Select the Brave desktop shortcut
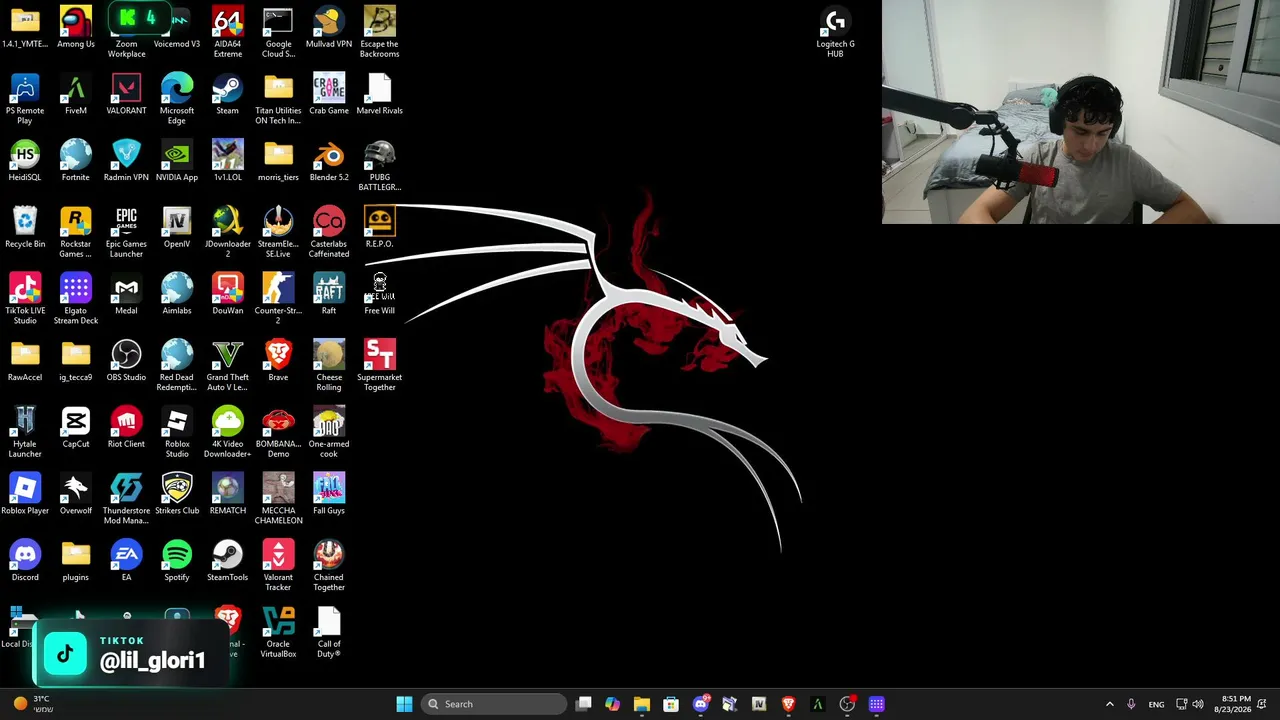Screen dimensions: 1280x720 point(278,361)
